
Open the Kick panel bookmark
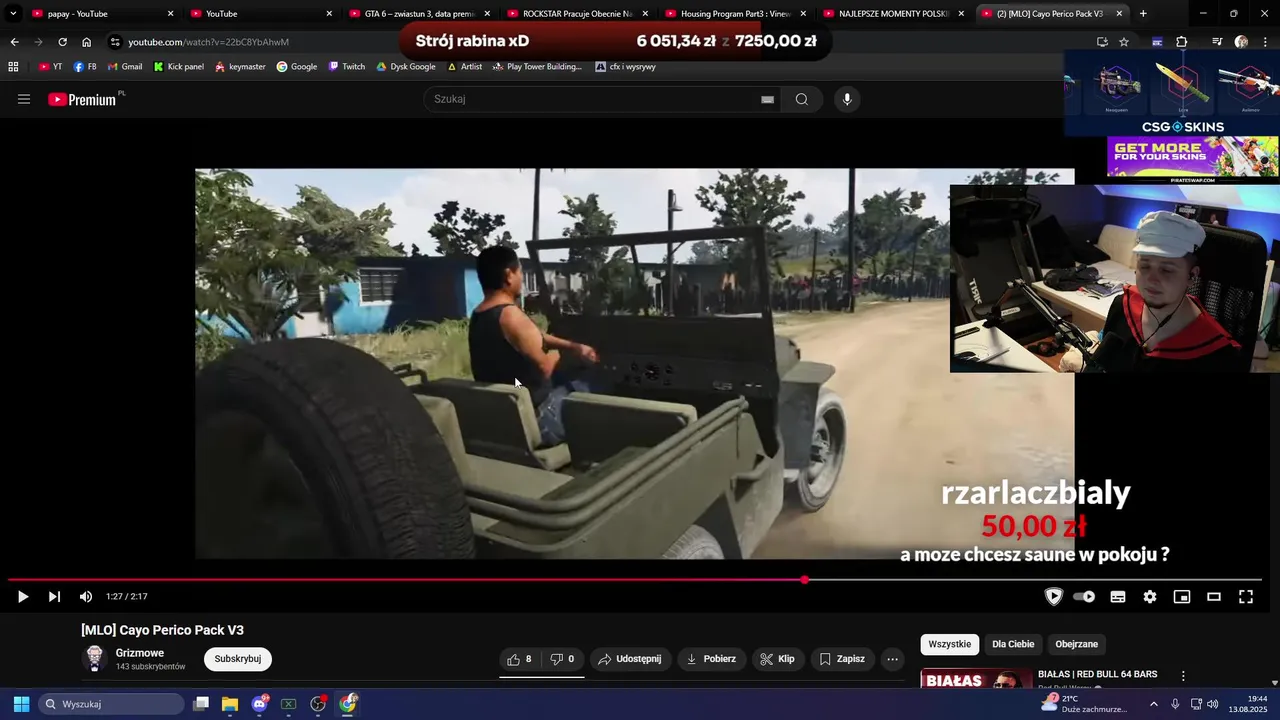coord(178,67)
